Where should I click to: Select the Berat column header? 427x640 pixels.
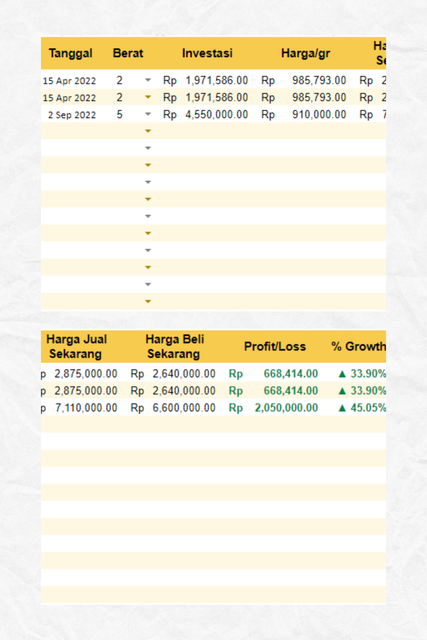(128, 53)
